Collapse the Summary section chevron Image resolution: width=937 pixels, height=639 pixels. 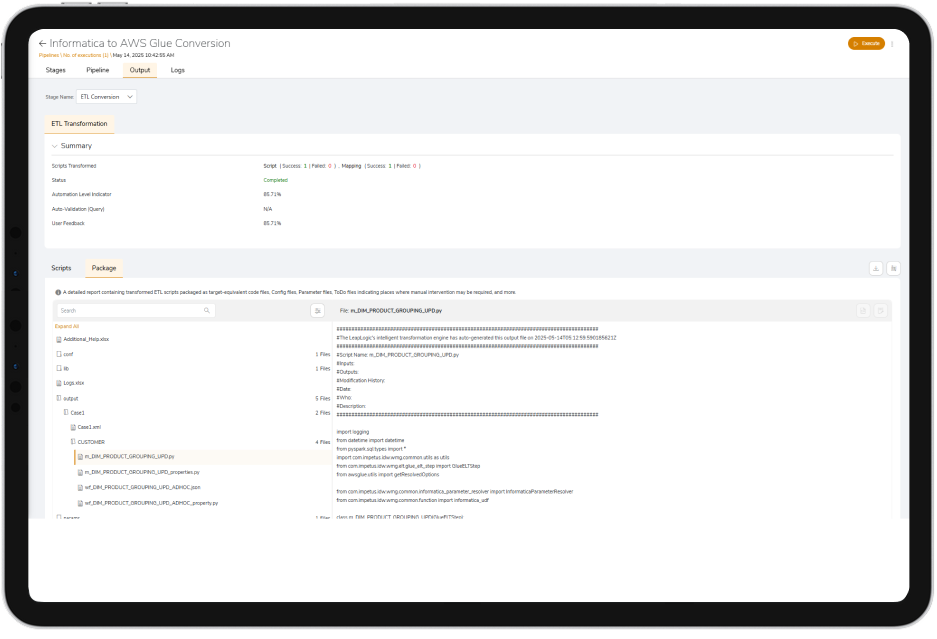[x=55, y=146]
